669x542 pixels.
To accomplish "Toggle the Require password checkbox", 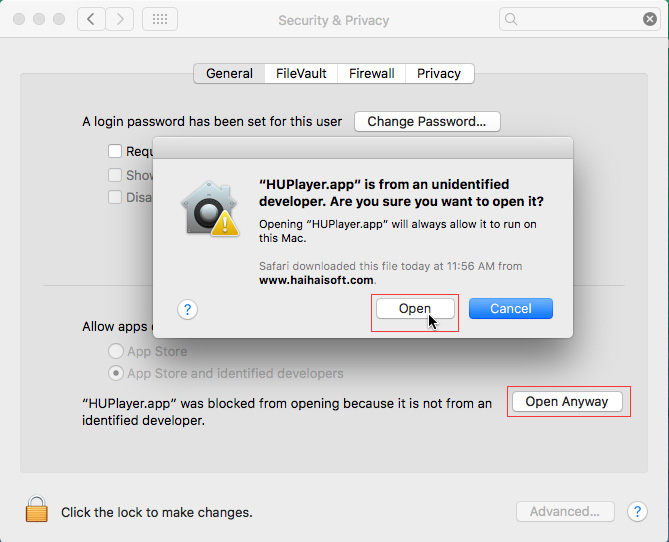I will coord(115,151).
